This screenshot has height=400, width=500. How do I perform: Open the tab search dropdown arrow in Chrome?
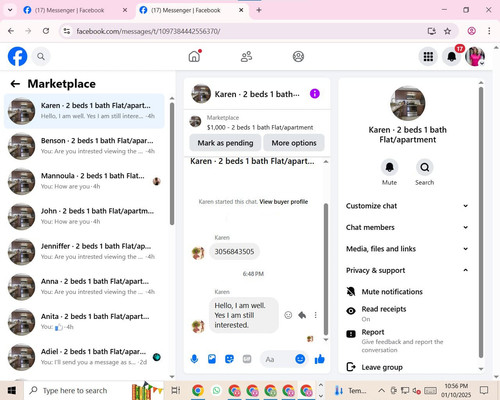[10, 10]
